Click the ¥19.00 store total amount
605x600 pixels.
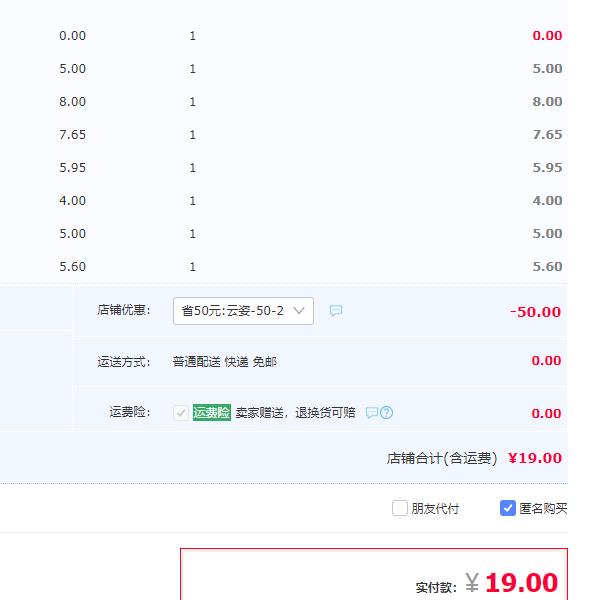point(535,458)
